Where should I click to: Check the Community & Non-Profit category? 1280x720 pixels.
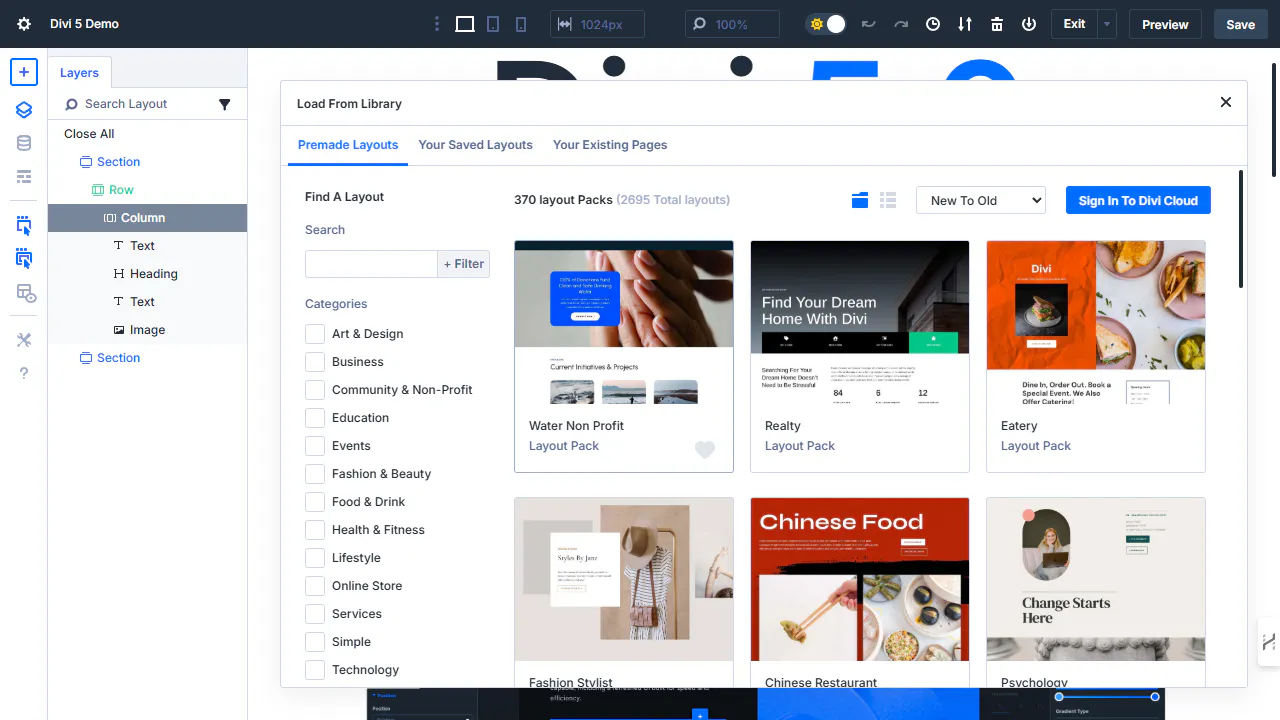pos(315,390)
